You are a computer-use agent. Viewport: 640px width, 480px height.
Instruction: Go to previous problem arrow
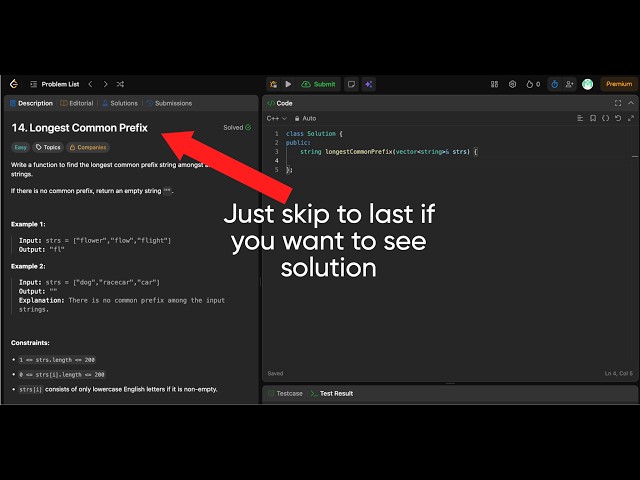click(91, 84)
